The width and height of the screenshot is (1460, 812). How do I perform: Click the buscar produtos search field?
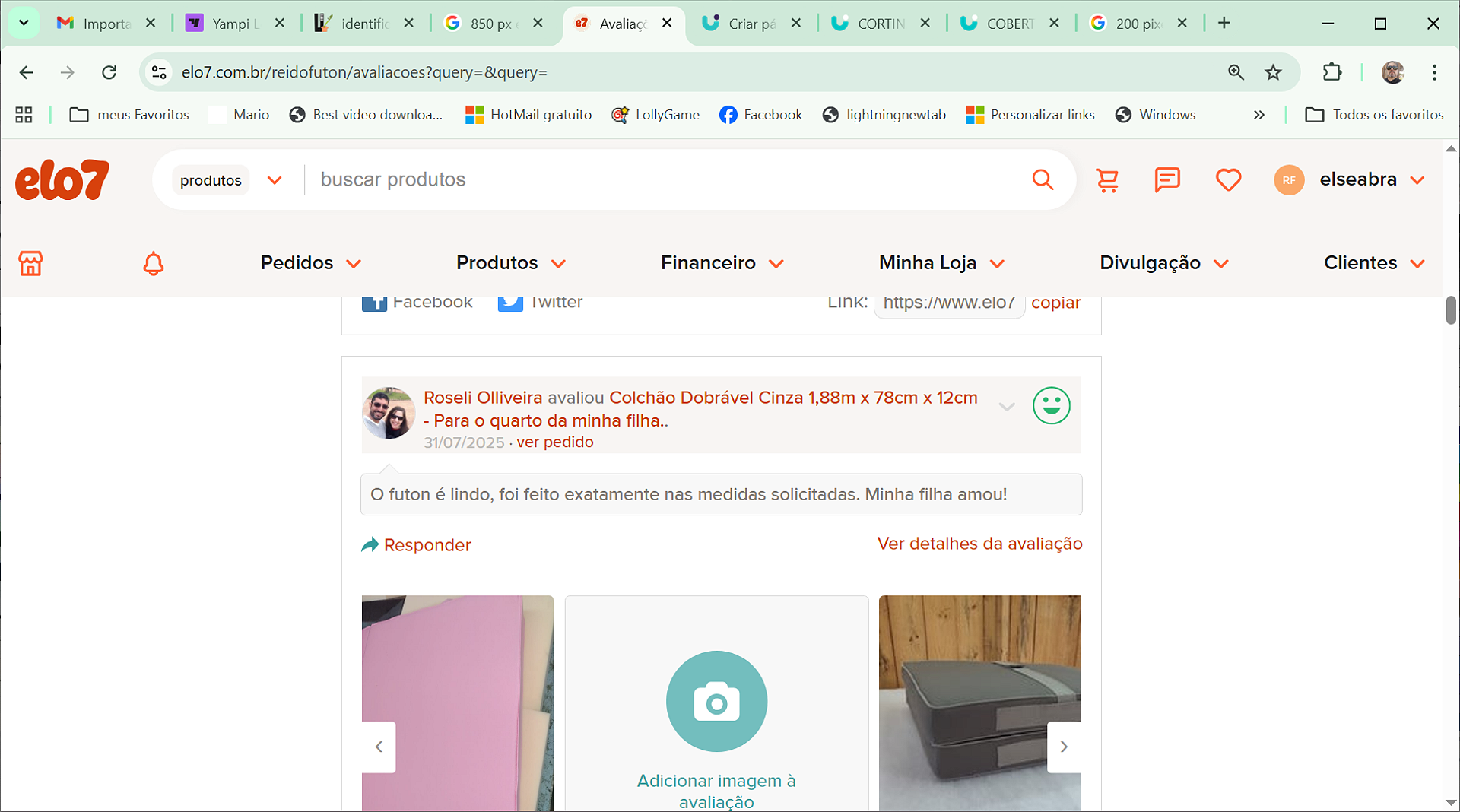(662, 180)
